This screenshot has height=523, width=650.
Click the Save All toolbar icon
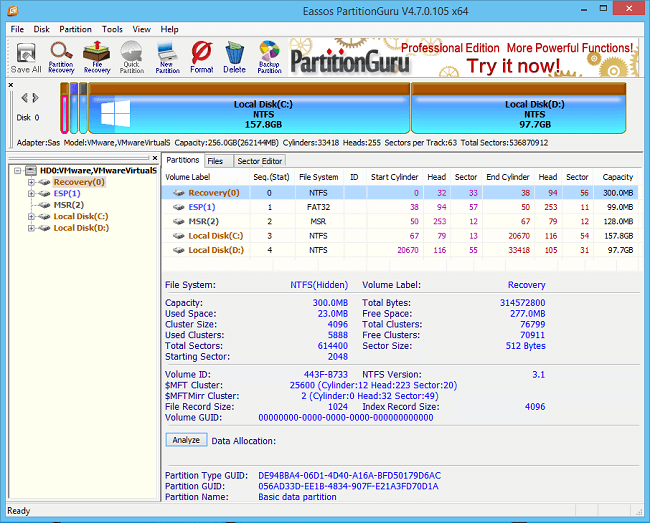coord(26,58)
